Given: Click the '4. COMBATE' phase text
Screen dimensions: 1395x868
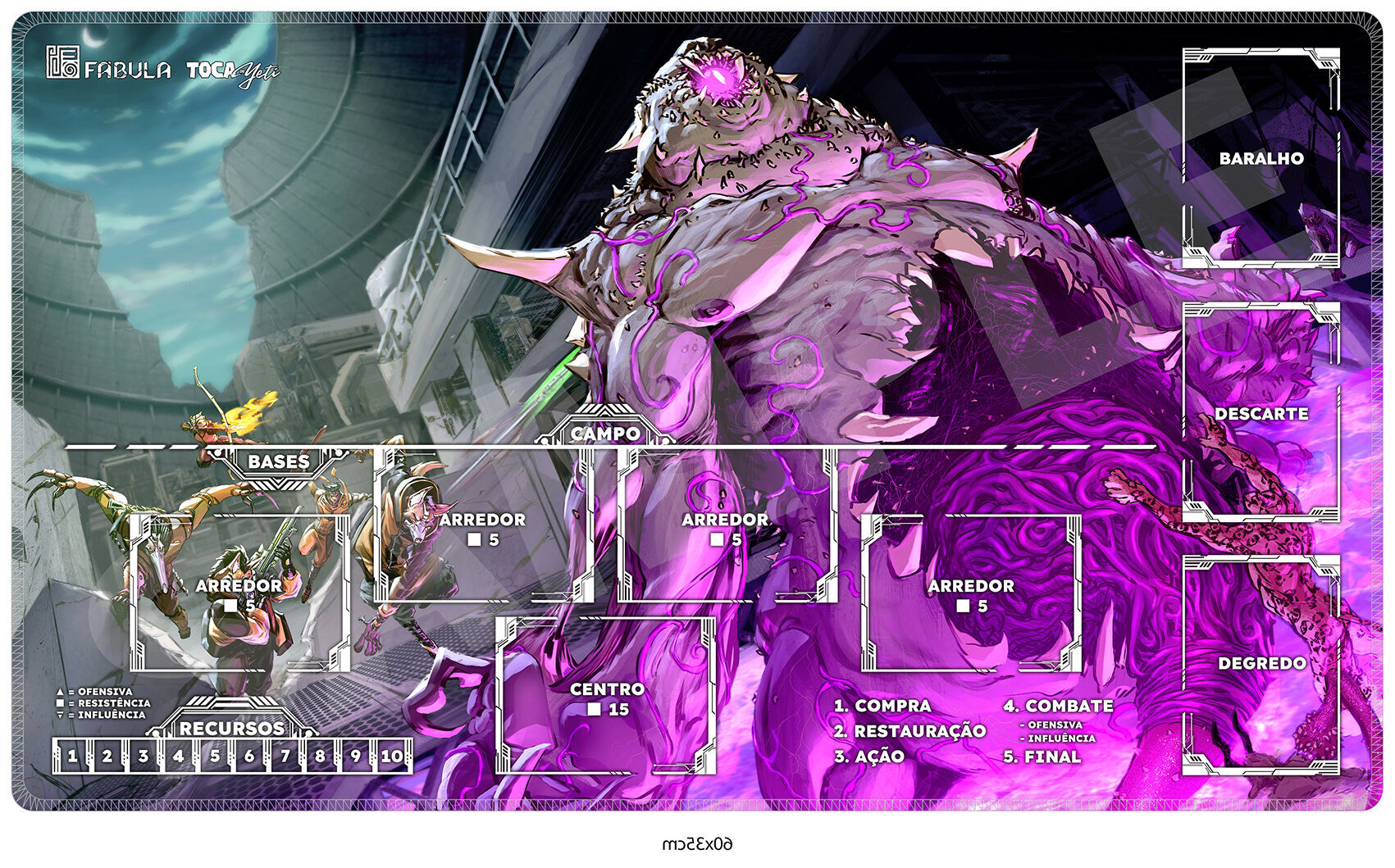Looking at the screenshot, I should (x=1058, y=706).
